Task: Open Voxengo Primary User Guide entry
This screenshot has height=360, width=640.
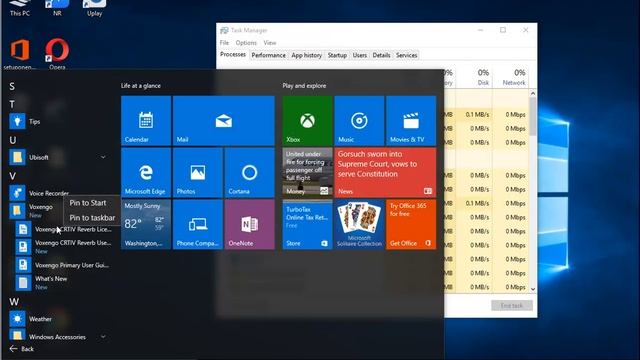Action: (63, 265)
